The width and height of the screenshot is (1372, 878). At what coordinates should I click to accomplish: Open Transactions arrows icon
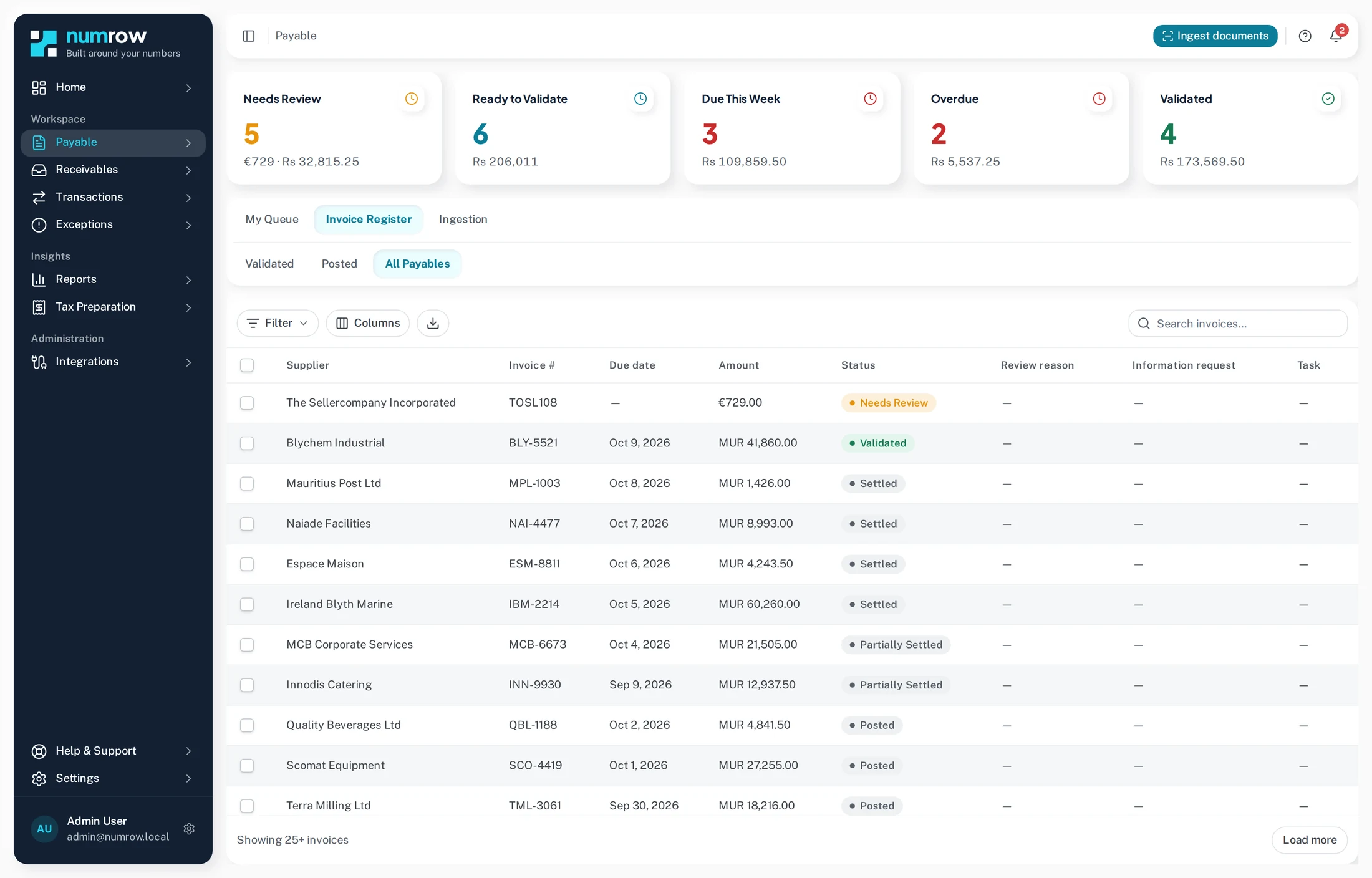[x=39, y=197]
